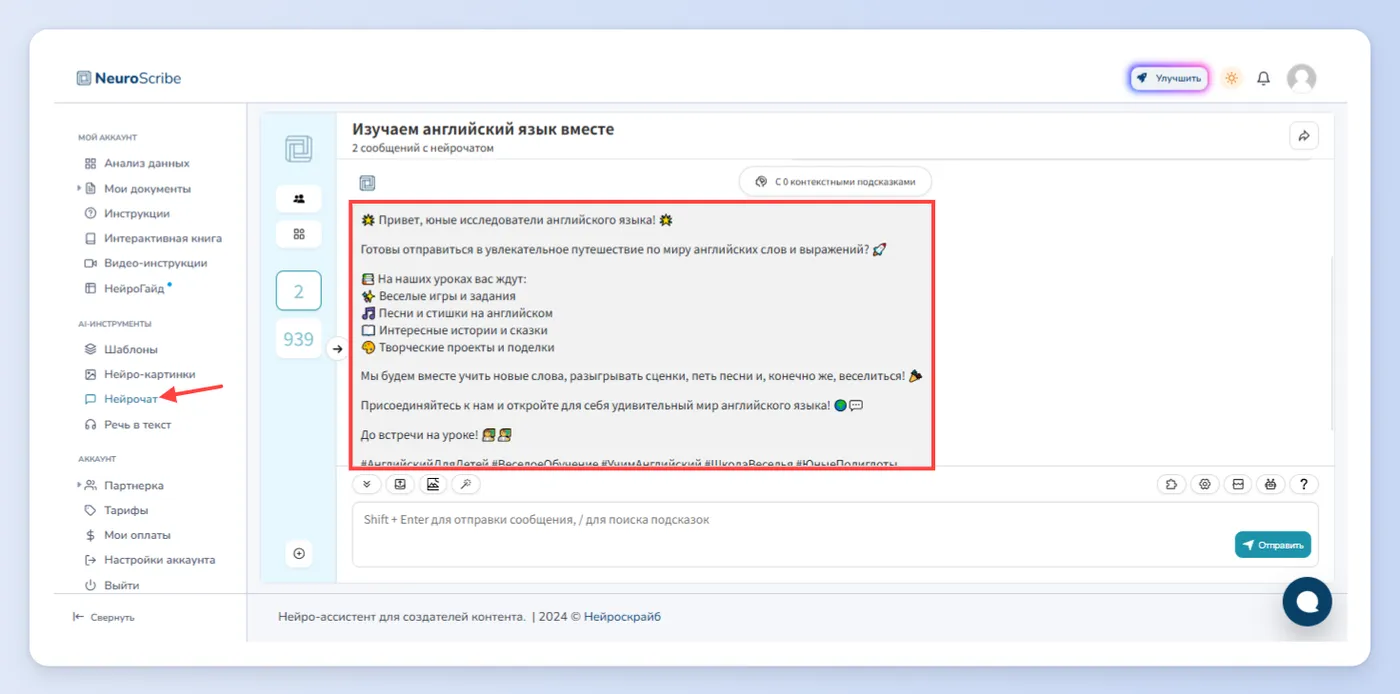Expand chat panel with arrow button
Viewport: 1400px width, 694px height.
337,348
